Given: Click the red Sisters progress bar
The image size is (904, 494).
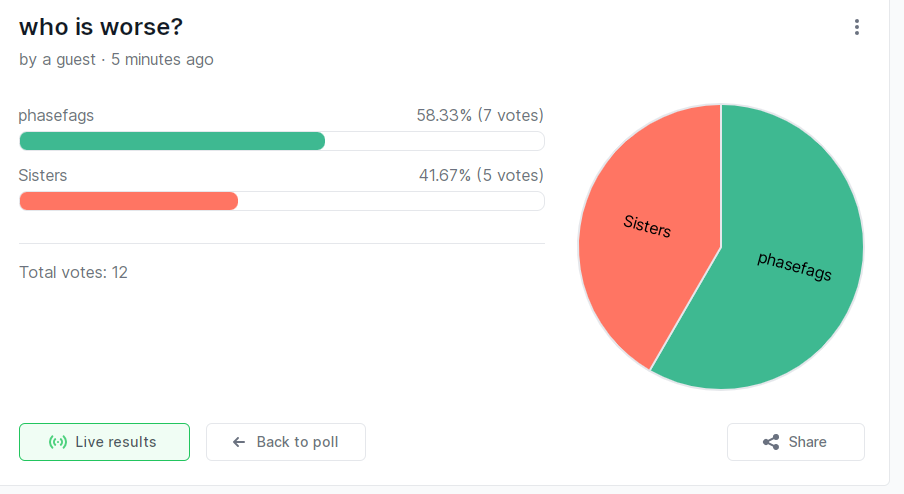Looking at the screenshot, I should pos(129,201).
